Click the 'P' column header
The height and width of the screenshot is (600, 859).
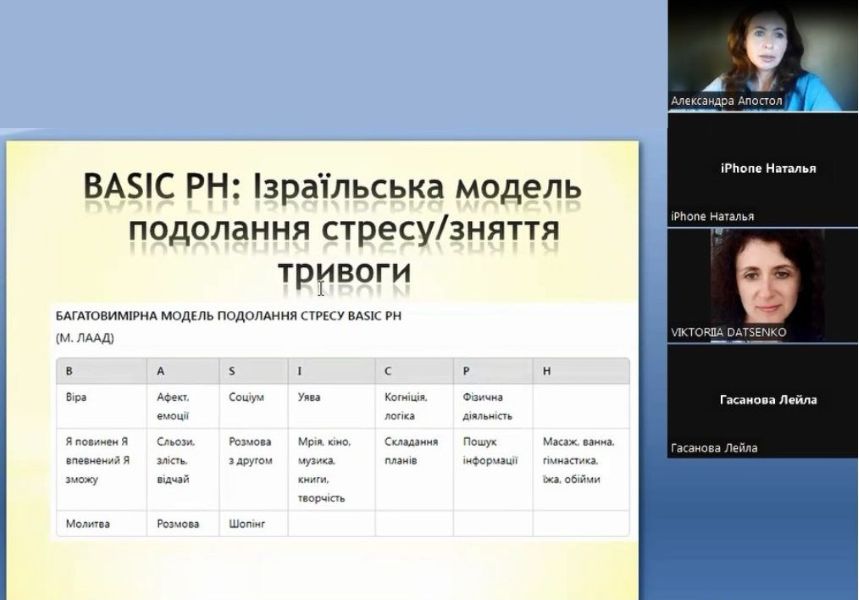(x=493, y=371)
